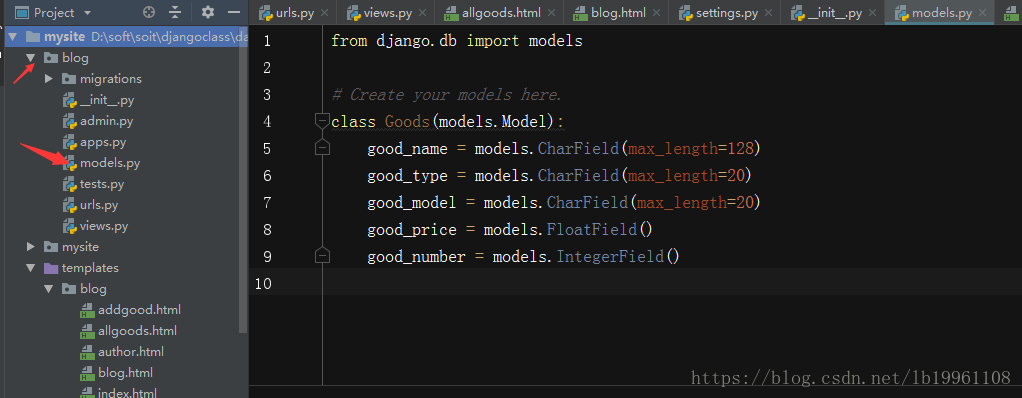Collapse the blog app folder arrow
This screenshot has width=1022, height=398.
pyautogui.click(x=31, y=58)
